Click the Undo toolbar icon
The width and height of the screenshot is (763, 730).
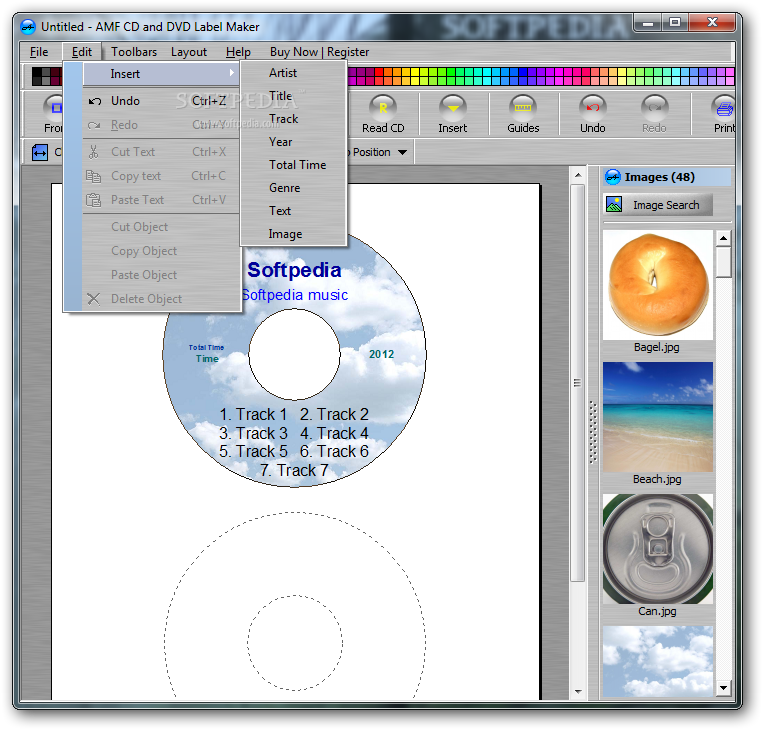pyautogui.click(x=592, y=108)
